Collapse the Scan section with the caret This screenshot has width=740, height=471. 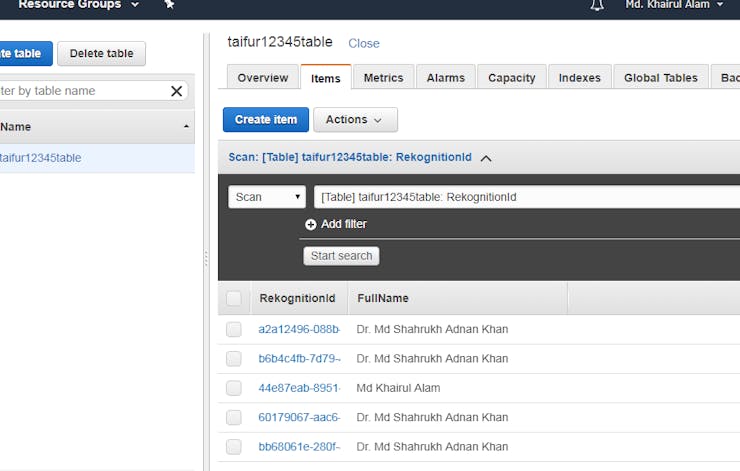(486, 158)
